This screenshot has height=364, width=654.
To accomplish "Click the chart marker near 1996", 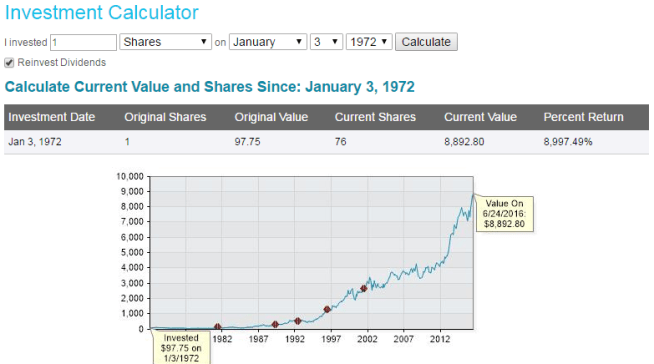I will (327, 309).
